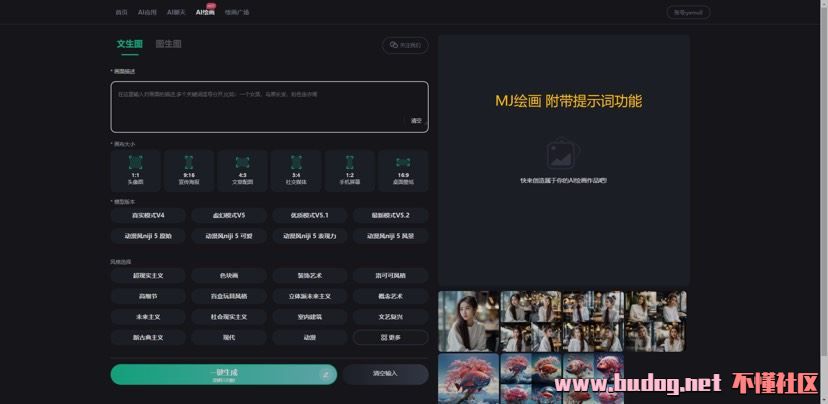Screen dimensions: 828x404
Task: Toggle the 高细节 style
Action: pos(148,296)
